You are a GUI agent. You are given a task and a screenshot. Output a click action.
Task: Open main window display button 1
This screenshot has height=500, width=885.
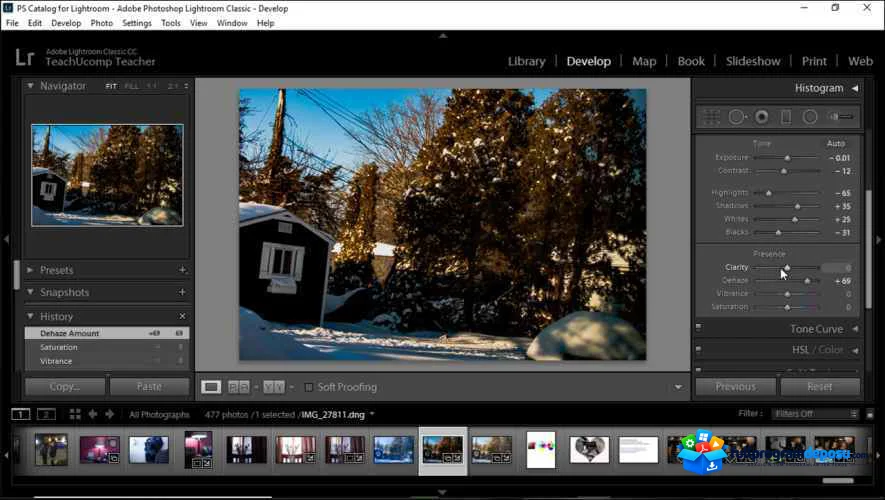pyautogui.click(x=20, y=414)
